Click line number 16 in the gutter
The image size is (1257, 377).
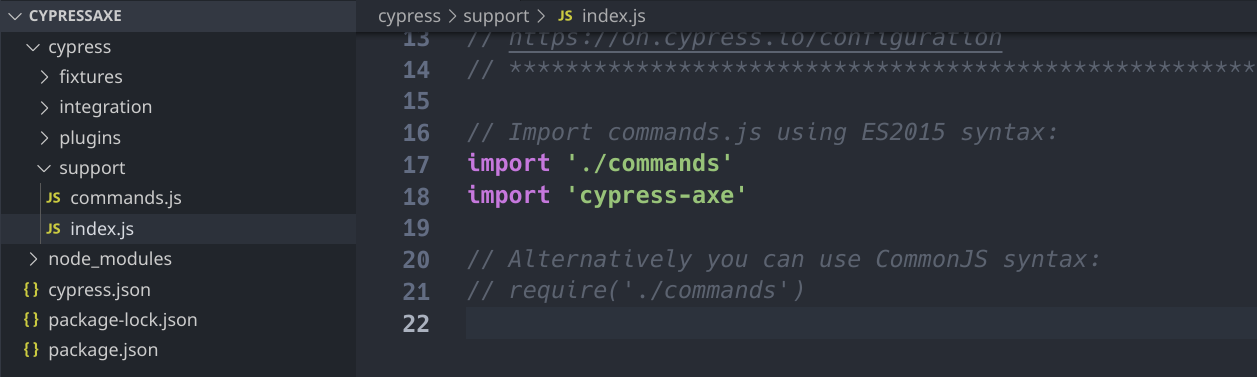click(x=415, y=133)
